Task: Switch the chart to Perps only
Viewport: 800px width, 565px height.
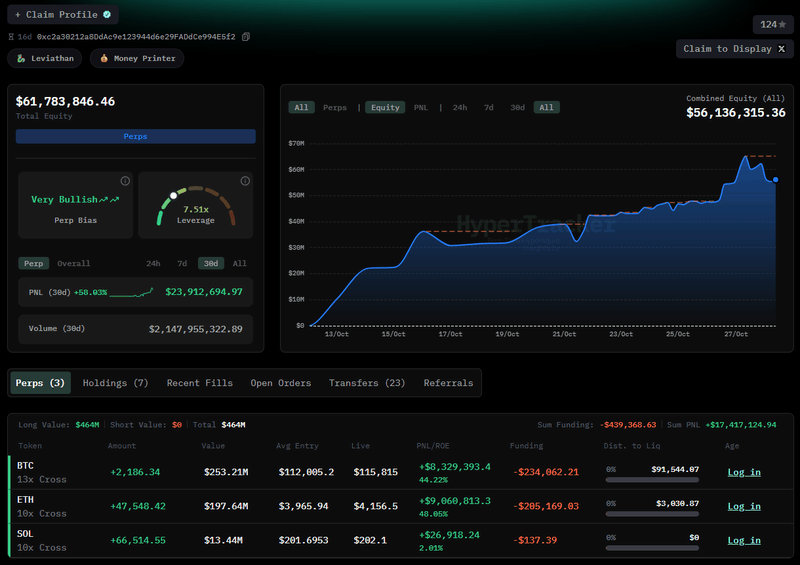Action: pyautogui.click(x=335, y=107)
